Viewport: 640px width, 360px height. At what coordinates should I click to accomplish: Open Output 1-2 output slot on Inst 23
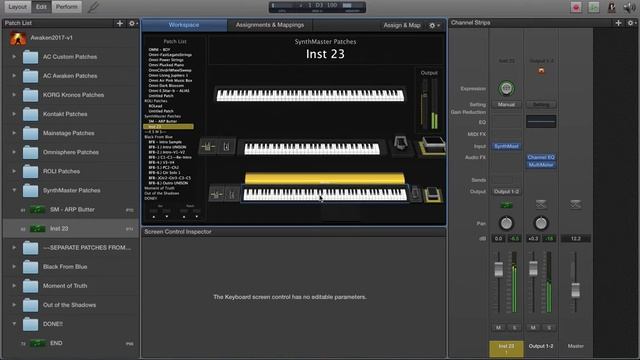tap(506, 191)
